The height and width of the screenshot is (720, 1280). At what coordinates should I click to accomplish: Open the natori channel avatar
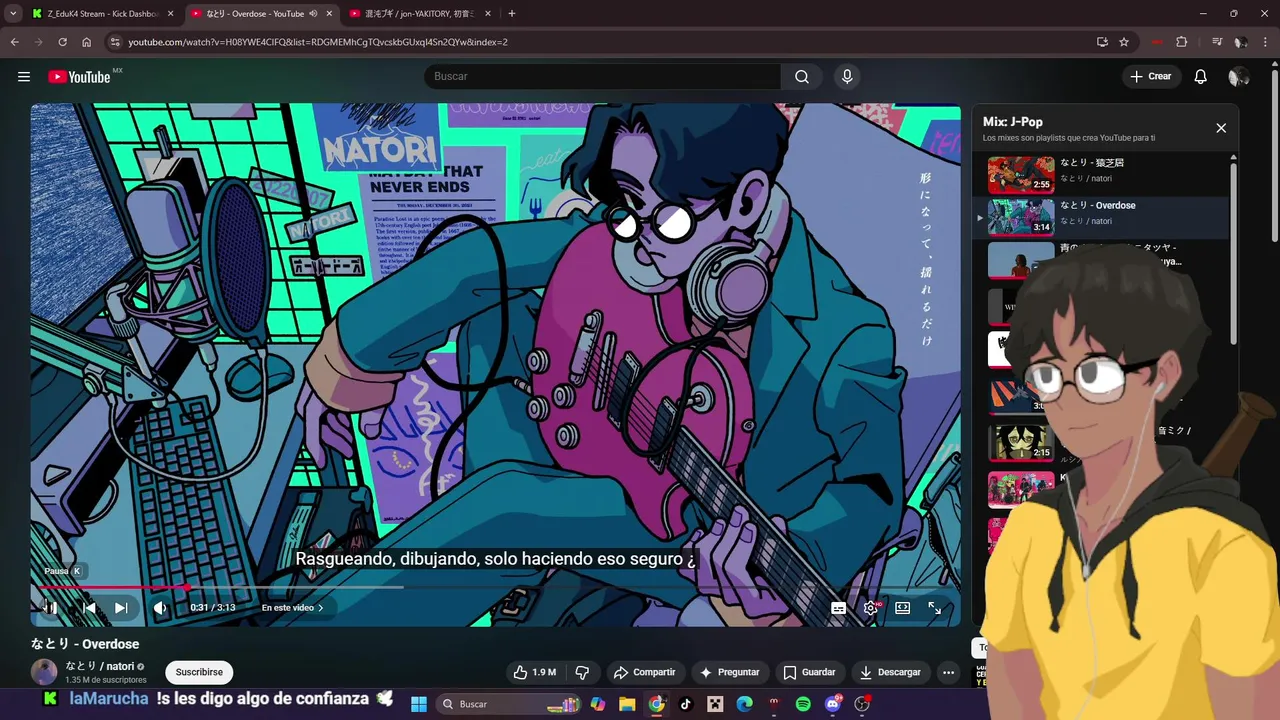(44, 672)
